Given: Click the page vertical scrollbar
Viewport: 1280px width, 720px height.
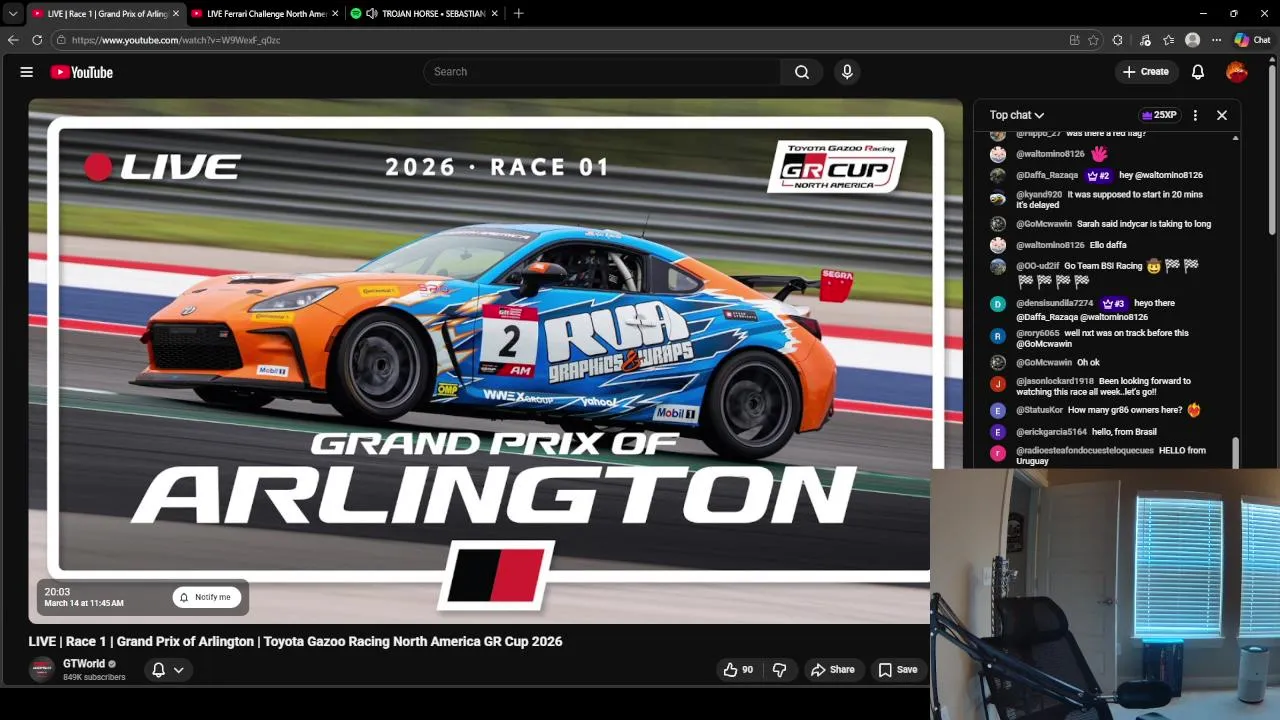Looking at the screenshot, I should pyautogui.click(x=1274, y=150).
